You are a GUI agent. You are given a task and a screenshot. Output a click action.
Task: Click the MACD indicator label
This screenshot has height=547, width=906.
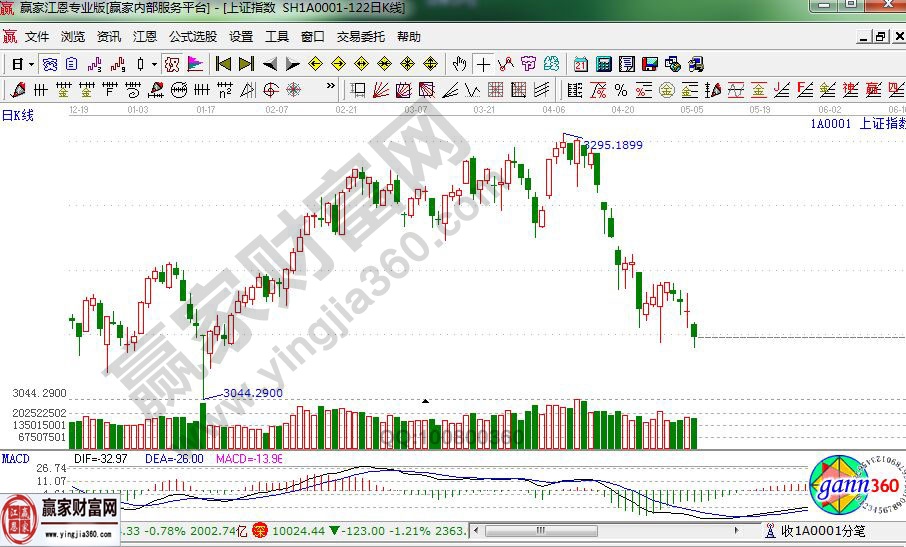pyautogui.click(x=15, y=458)
